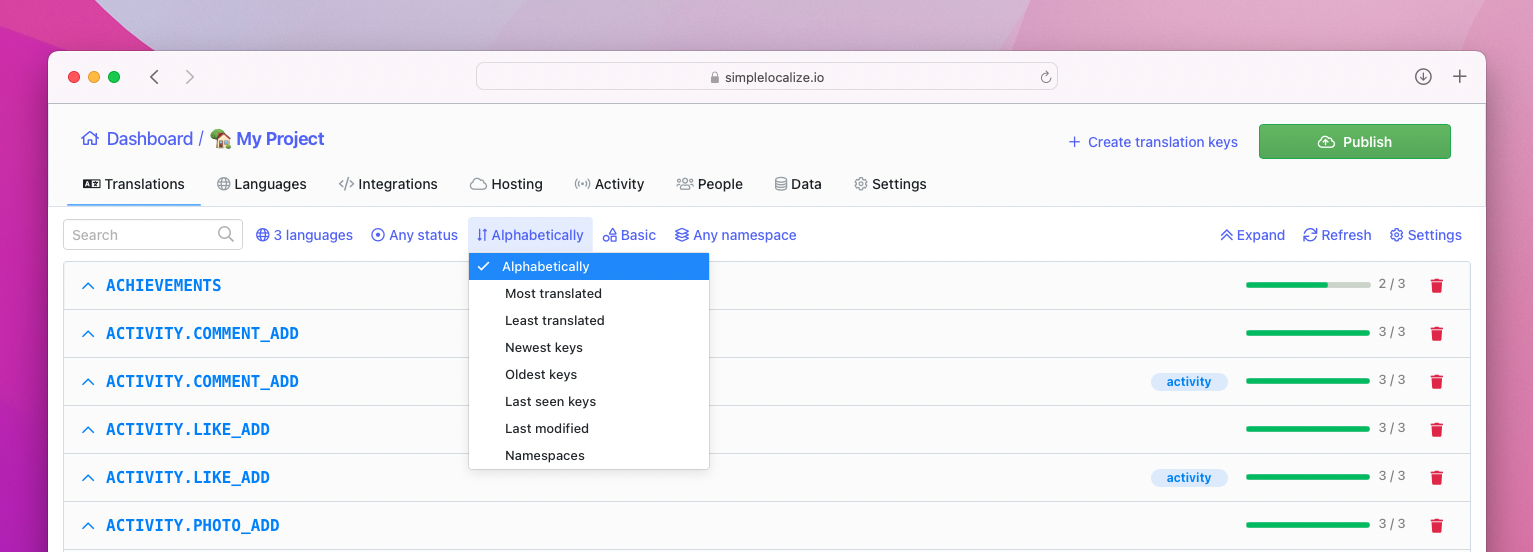The height and width of the screenshot is (552, 1533).
Task: Open editor Settings in the toolbar
Action: tap(1425, 235)
